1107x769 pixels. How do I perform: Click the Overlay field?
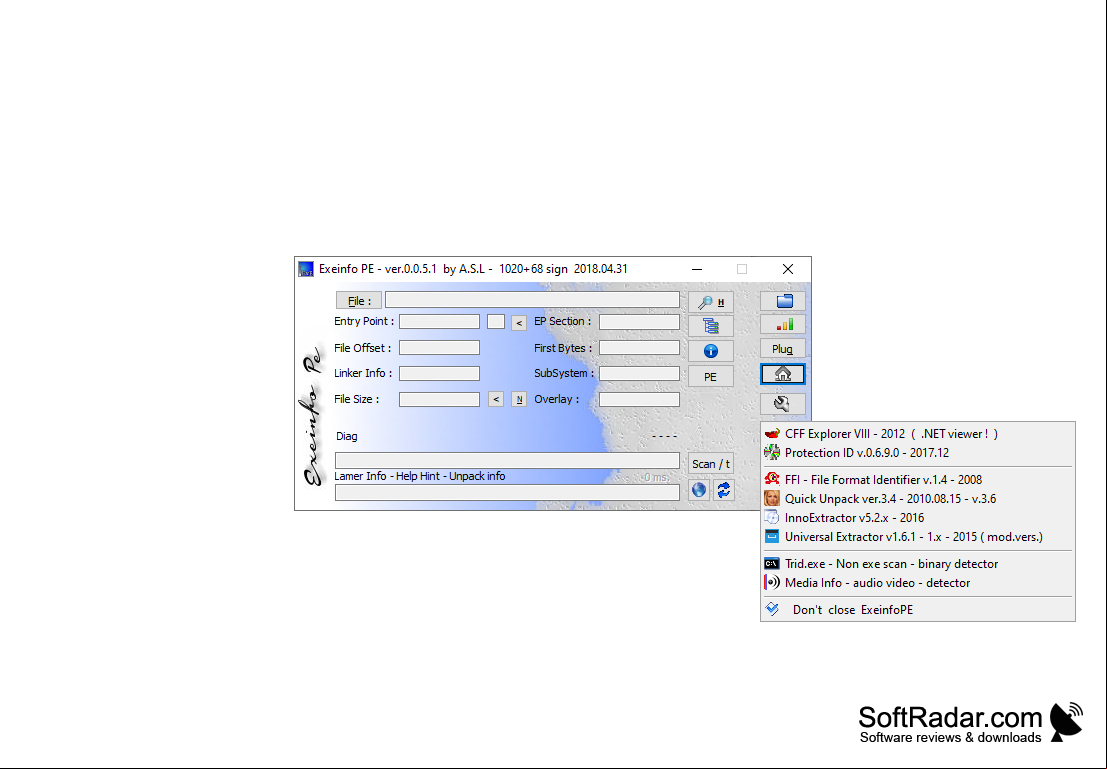640,399
